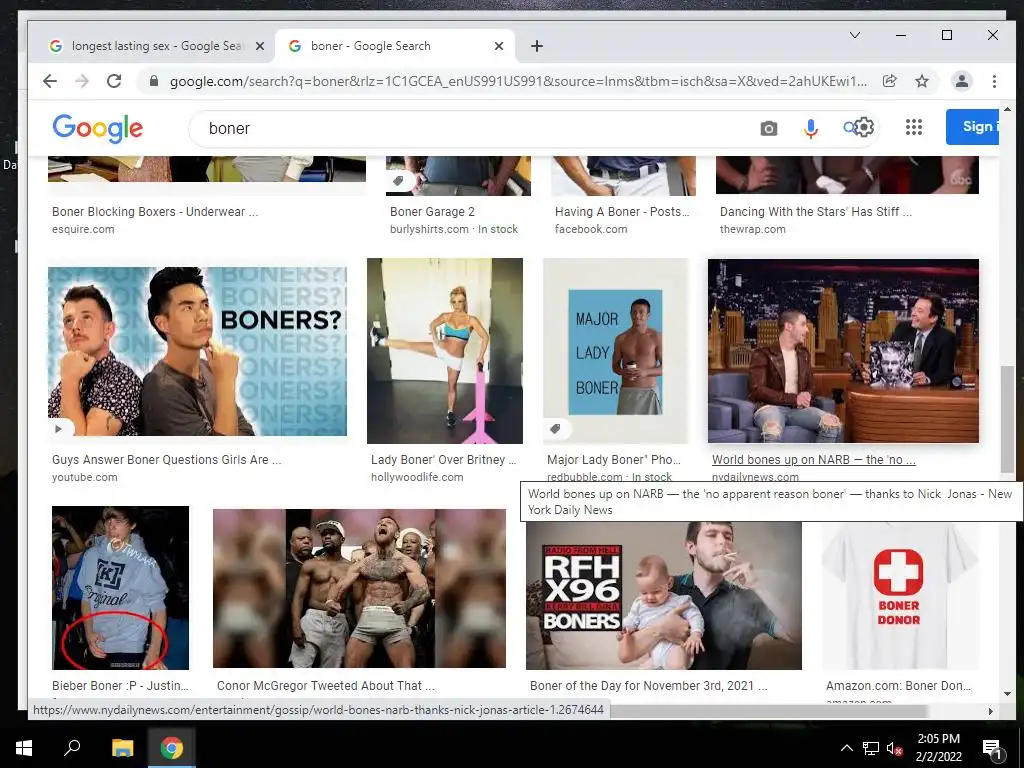Click 'esquire.com' source text
Image resolution: width=1024 pixels, height=768 pixels.
(83, 229)
